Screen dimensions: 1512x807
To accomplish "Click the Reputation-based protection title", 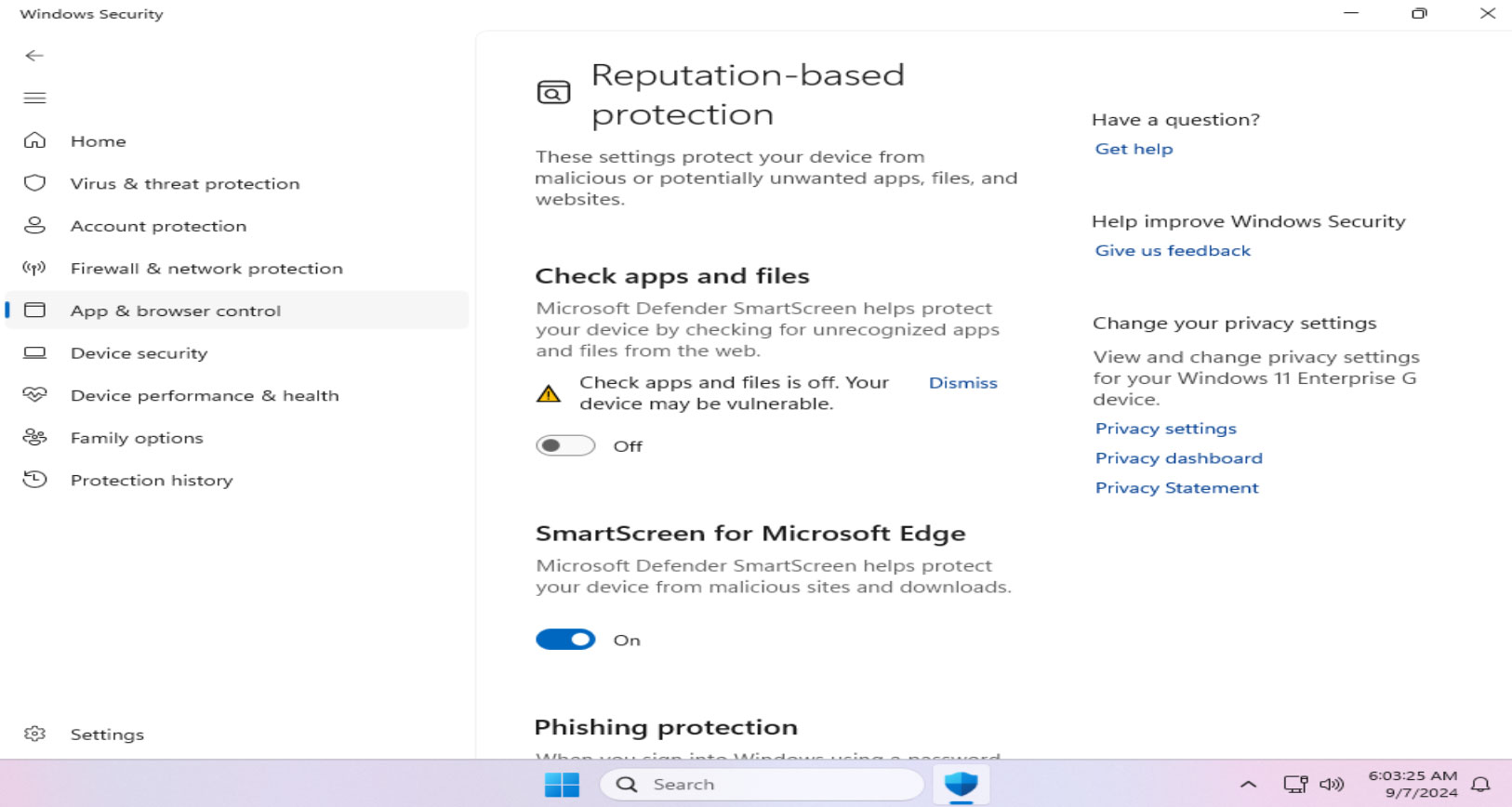I will coord(748,94).
